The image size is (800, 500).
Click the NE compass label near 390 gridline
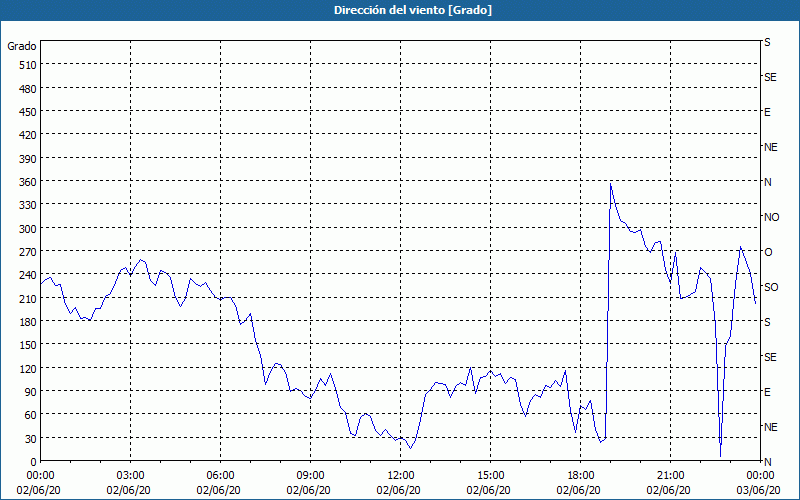tap(770, 147)
